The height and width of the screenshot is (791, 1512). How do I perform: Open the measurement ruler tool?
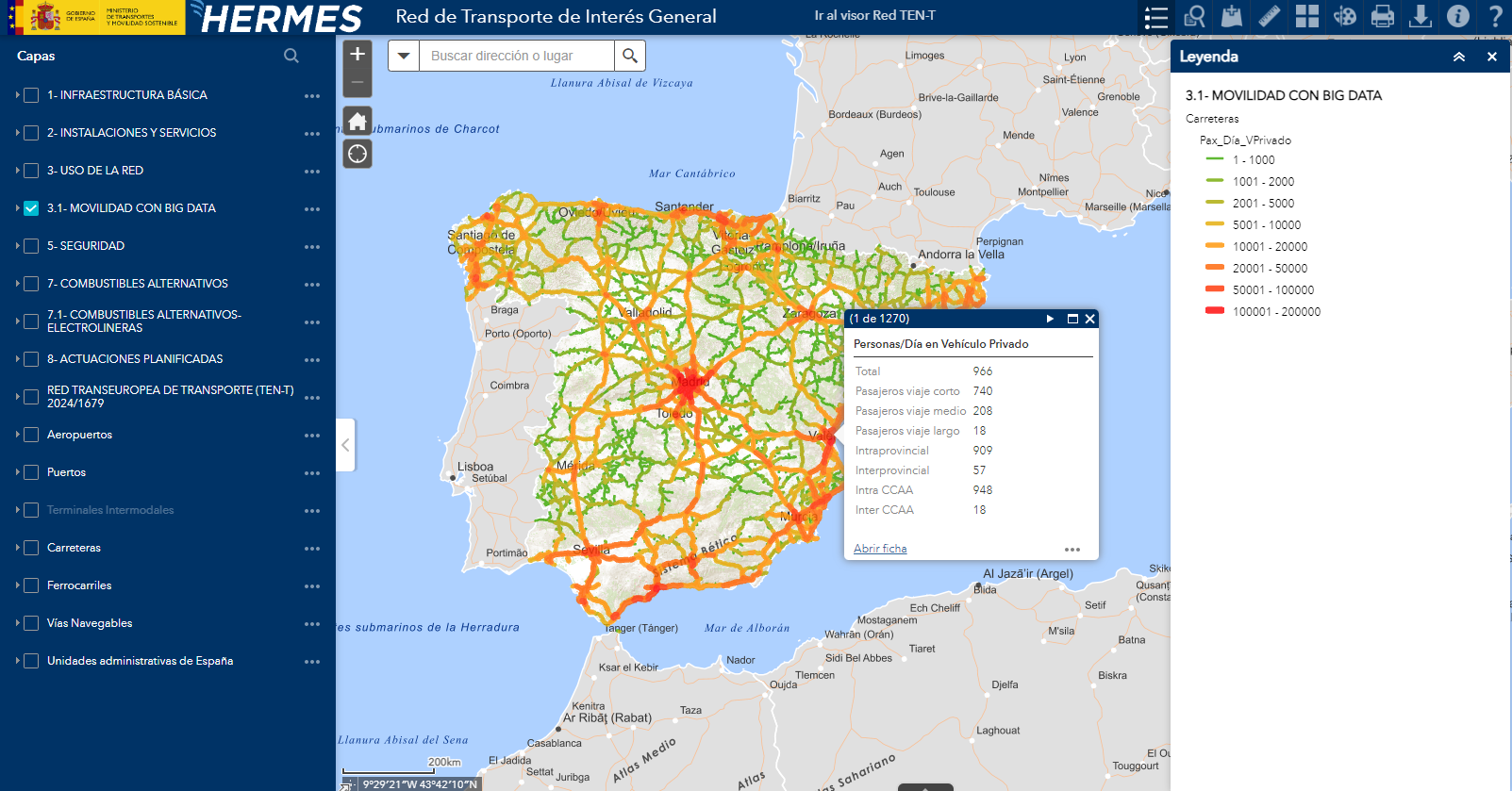(x=1269, y=16)
